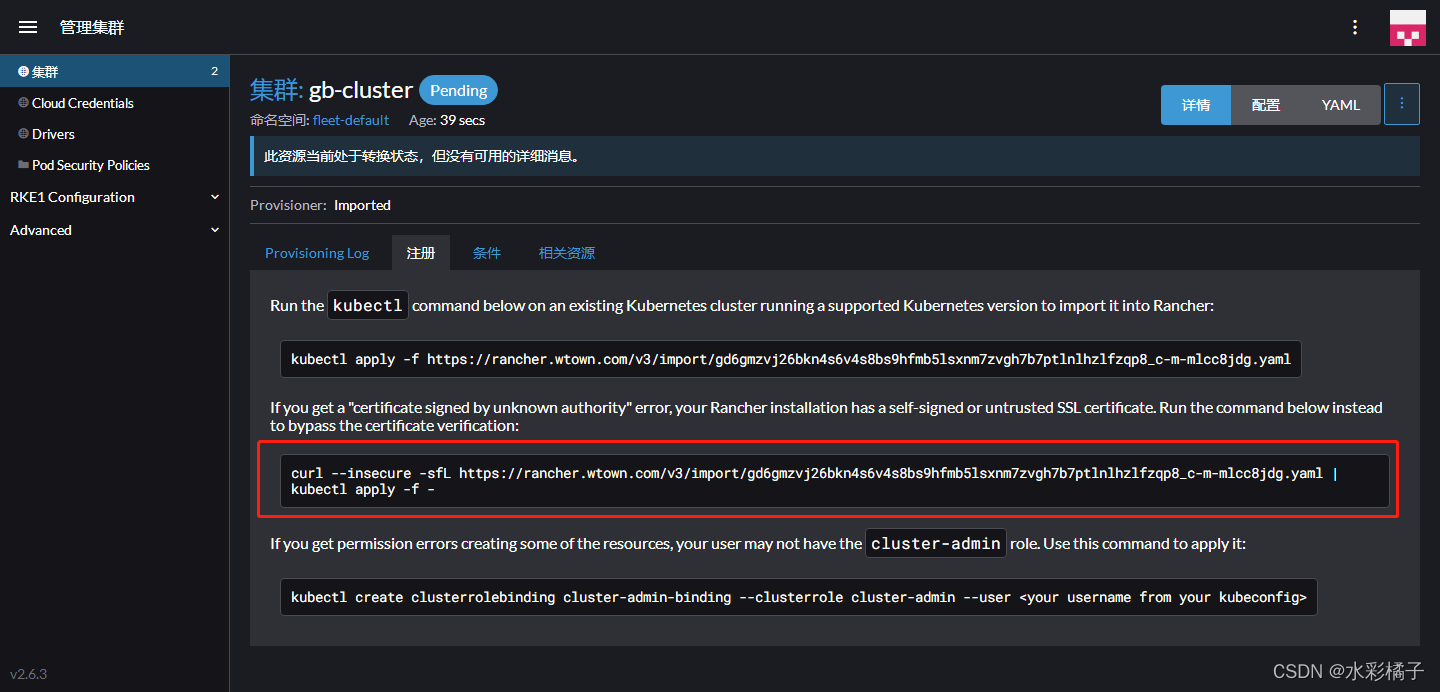Screen dimensions: 1440x692
Task: Click the cluster count badge 2
Action: pyautogui.click(x=214, y=72)
